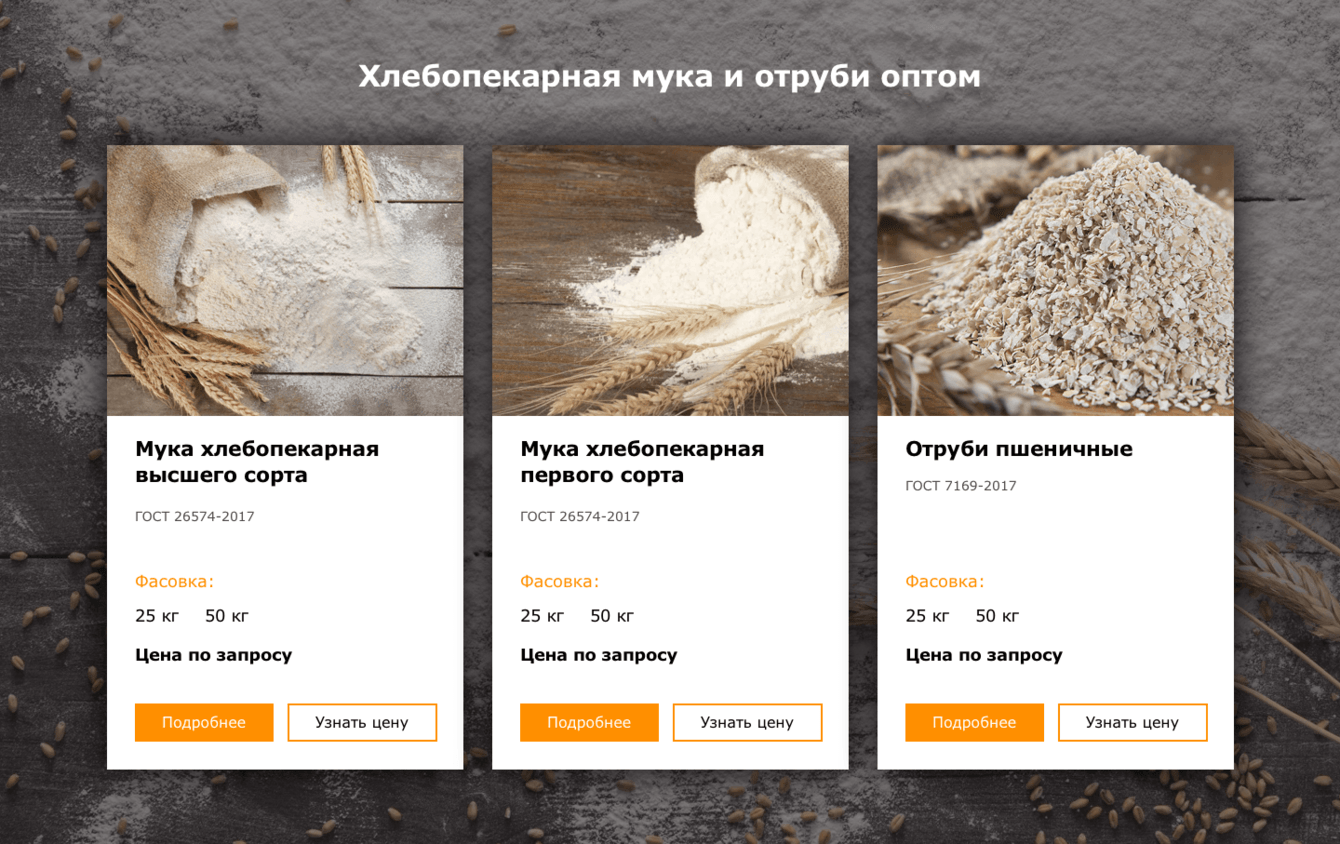
Task: Click Узнать цену for Отруби пшеничные
Action: coord(1132,722)
